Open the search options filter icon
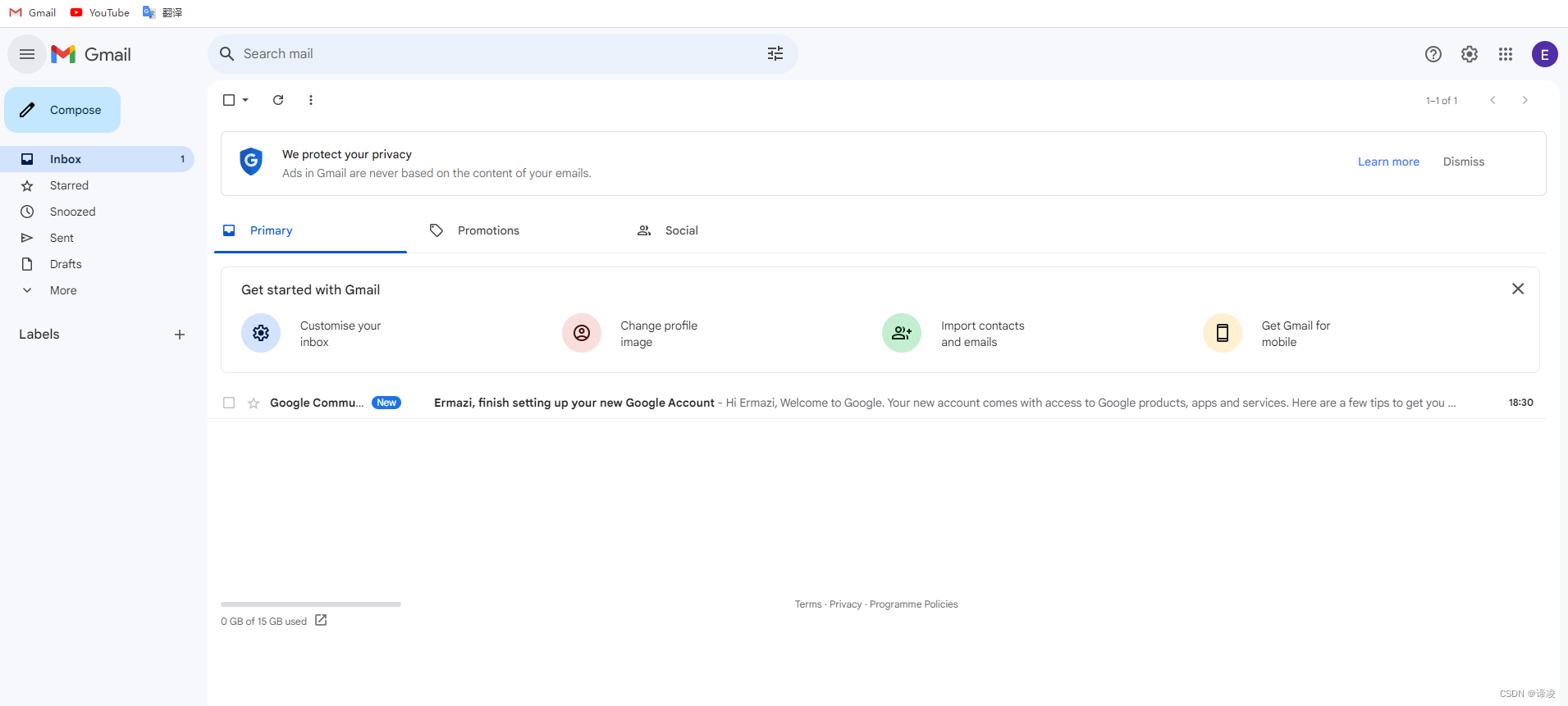 [x=775, y=54]
